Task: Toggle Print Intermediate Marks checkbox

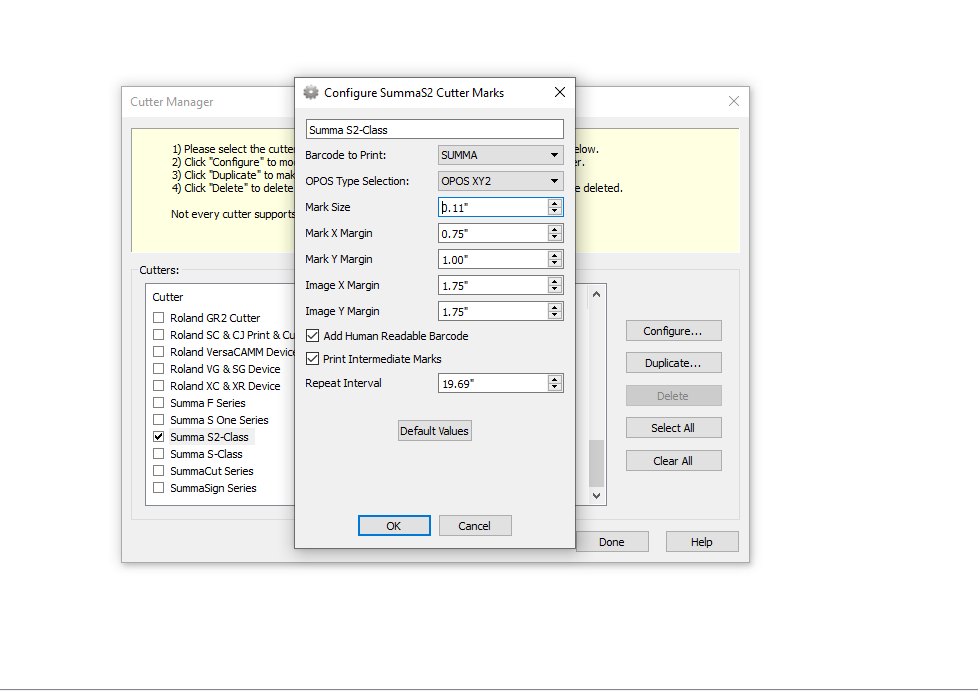Action: [312, 359]
